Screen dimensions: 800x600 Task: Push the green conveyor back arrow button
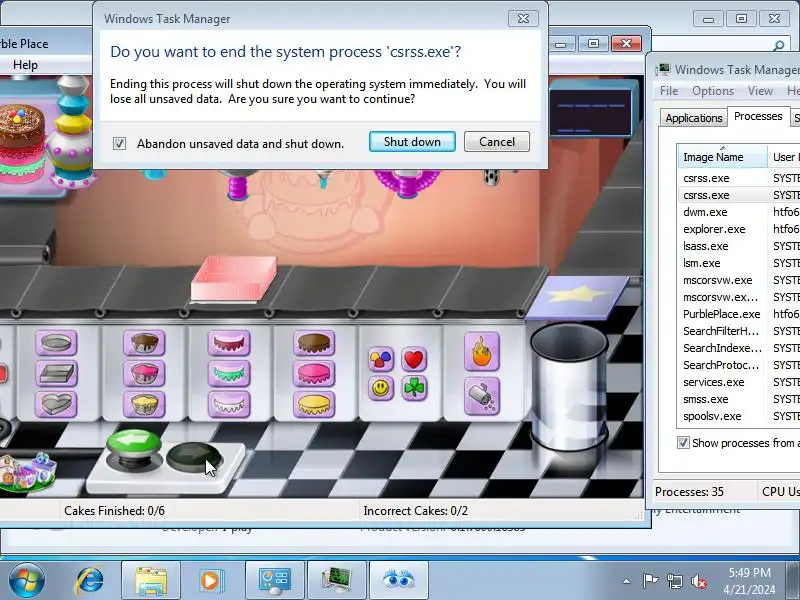pyautogui.click(x=134, y=447)
